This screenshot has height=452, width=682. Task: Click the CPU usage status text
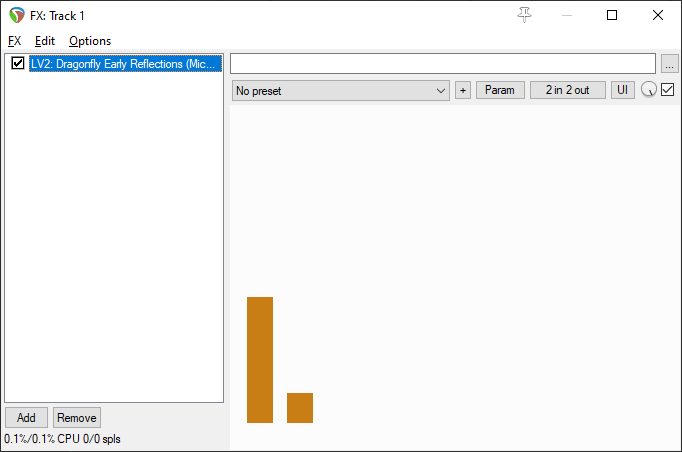pos(62,439)
